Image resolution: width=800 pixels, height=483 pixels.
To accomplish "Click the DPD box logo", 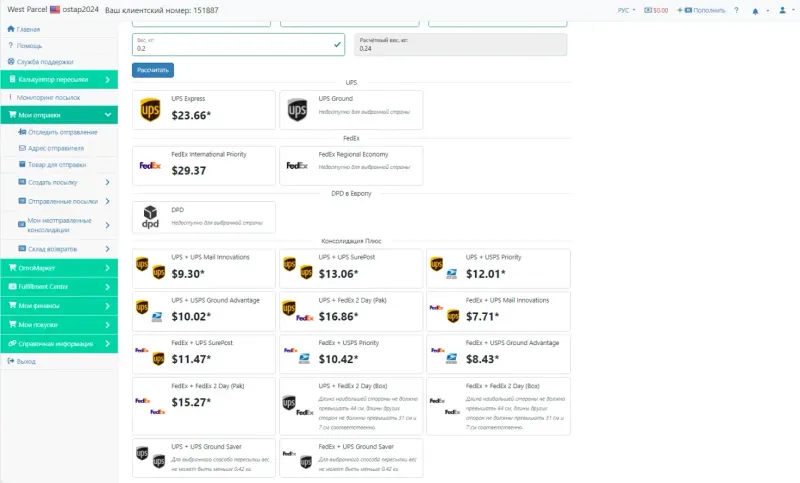I will click(150, 217).
